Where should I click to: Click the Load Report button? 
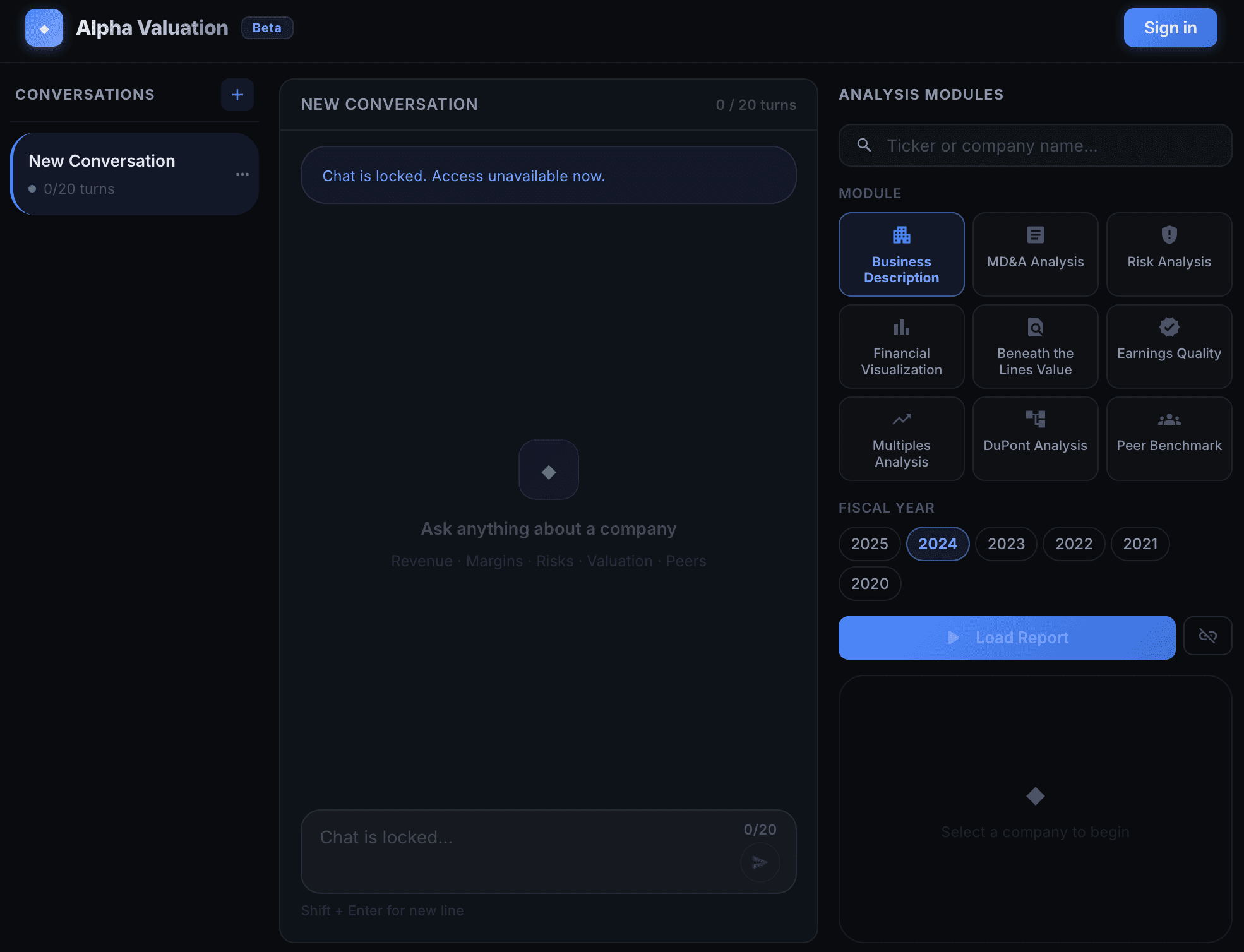(1007, 638)
